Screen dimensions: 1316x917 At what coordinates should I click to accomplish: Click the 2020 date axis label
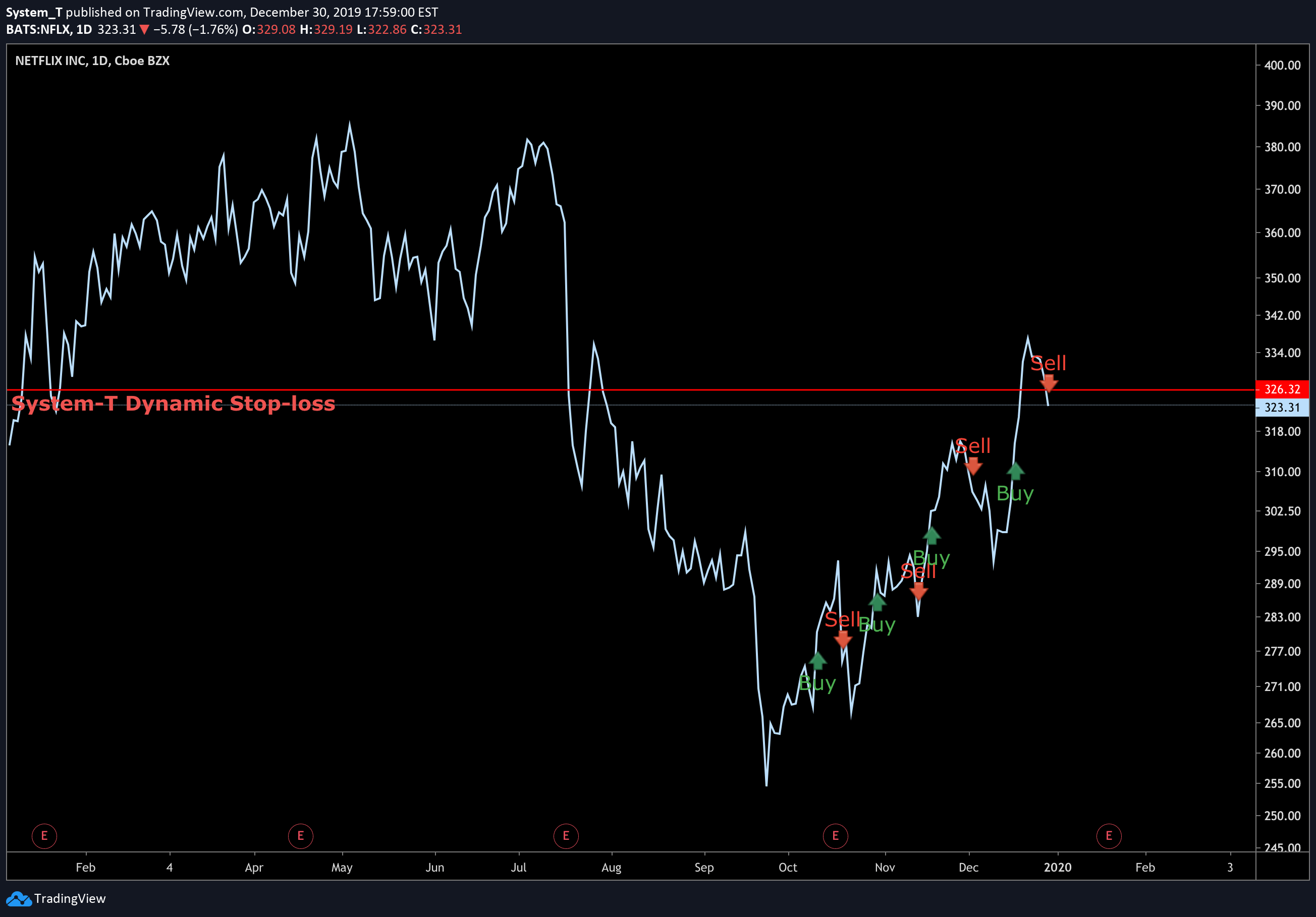click(x=1058, y=867)
